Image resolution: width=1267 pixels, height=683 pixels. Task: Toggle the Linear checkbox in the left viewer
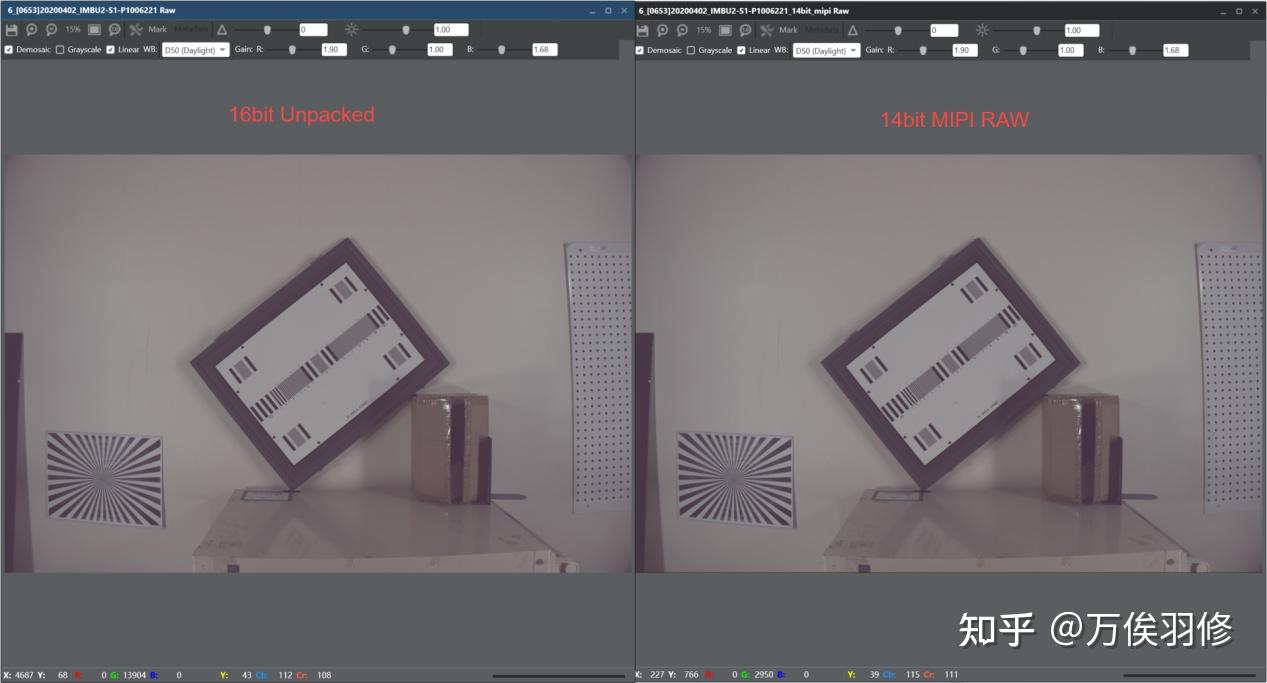(110, 49)
